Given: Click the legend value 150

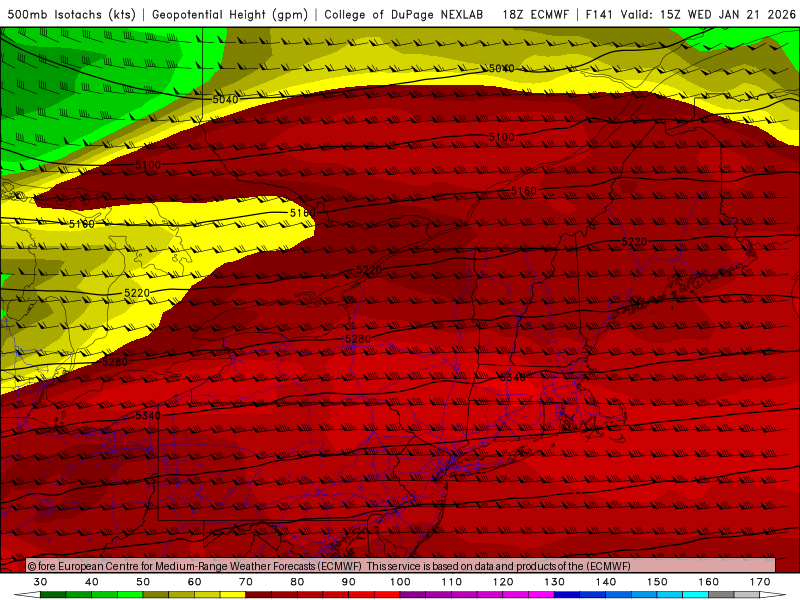Looking at the screenshot, I should (x=657, y=582).
